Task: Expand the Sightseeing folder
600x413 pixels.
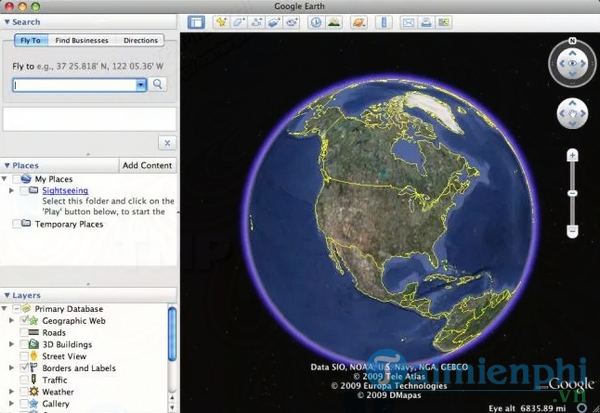Action: point(11,190)
